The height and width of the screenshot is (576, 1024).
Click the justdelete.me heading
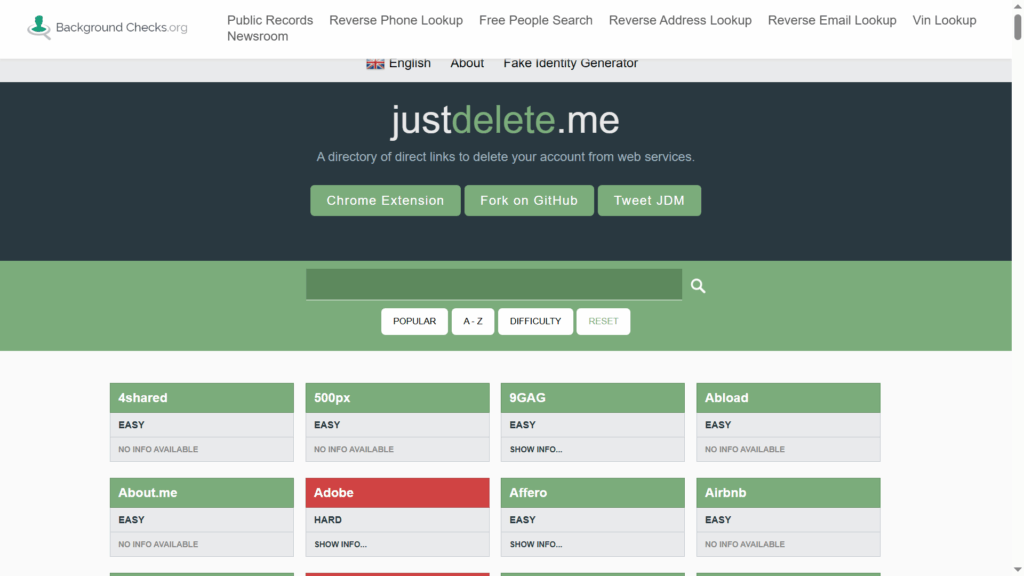click(x=505, y=120)
